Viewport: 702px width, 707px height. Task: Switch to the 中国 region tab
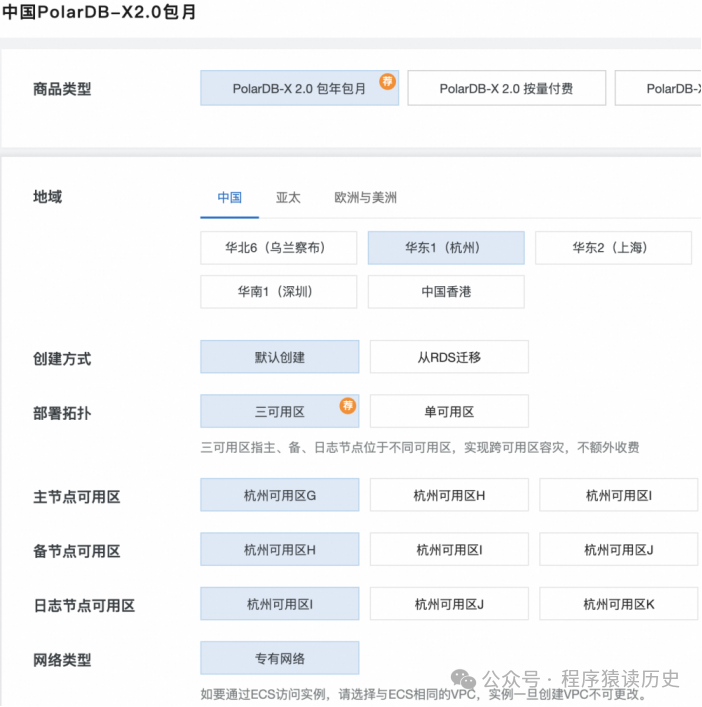point(229,197)
